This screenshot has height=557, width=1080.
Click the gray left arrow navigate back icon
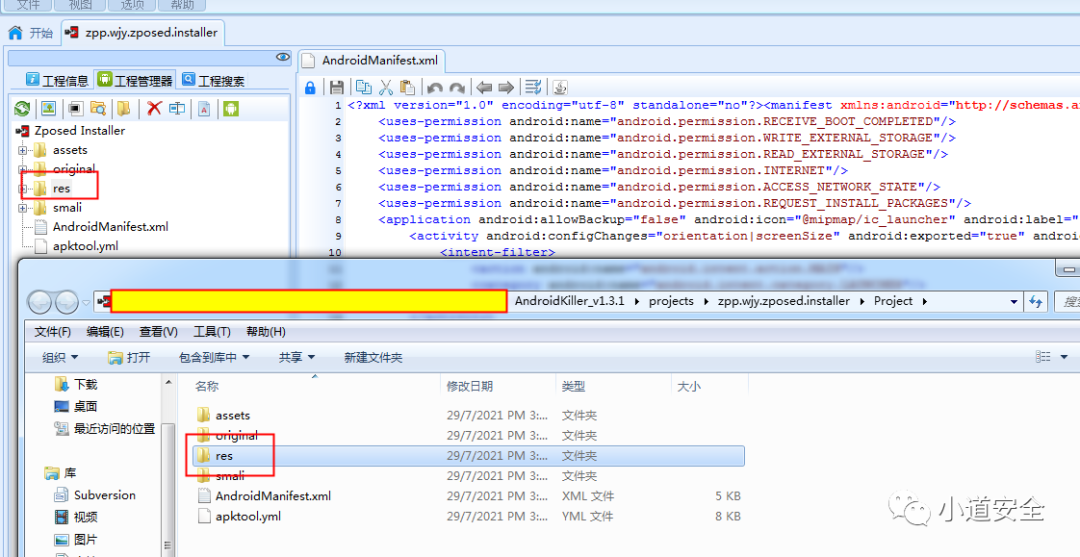tap(484, 87)
